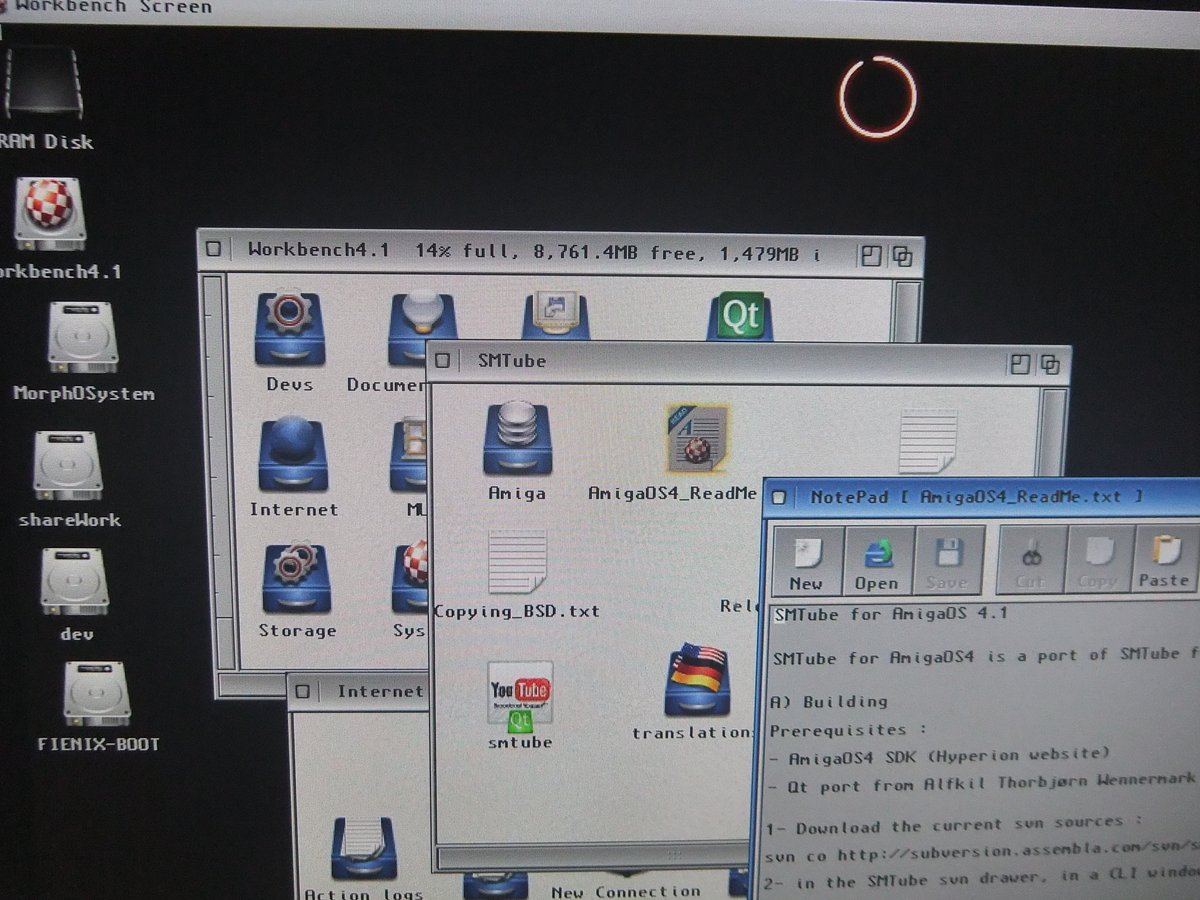The width and height of the screenshot is (1200, 900).
Task: Open the Qt drawer in Workbench4.1 window
Action: coord(740,317)
